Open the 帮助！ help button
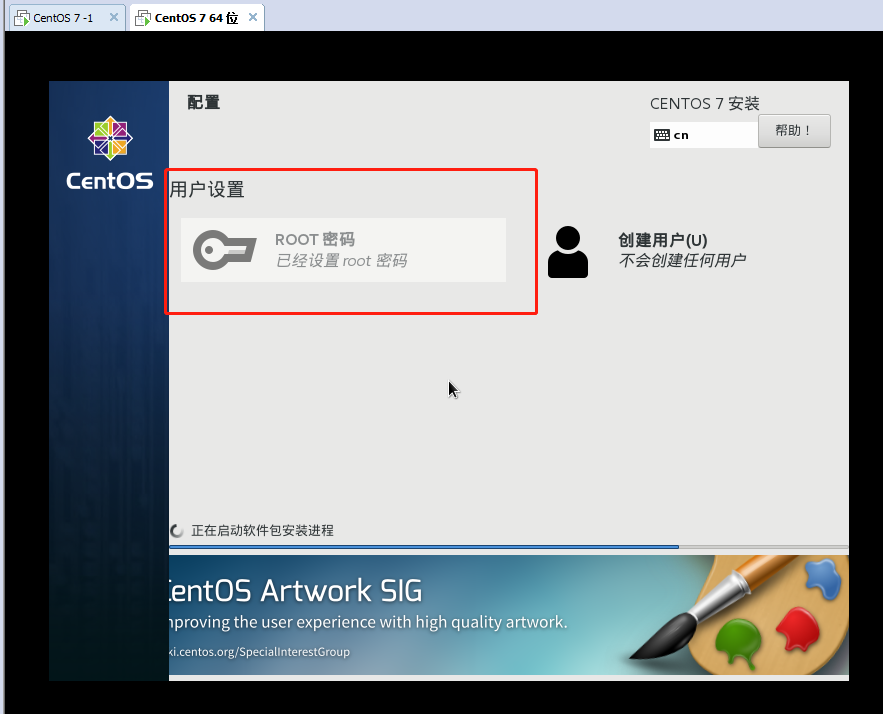The width and height of the screenshot is (883, 714). tap(794, 131)
